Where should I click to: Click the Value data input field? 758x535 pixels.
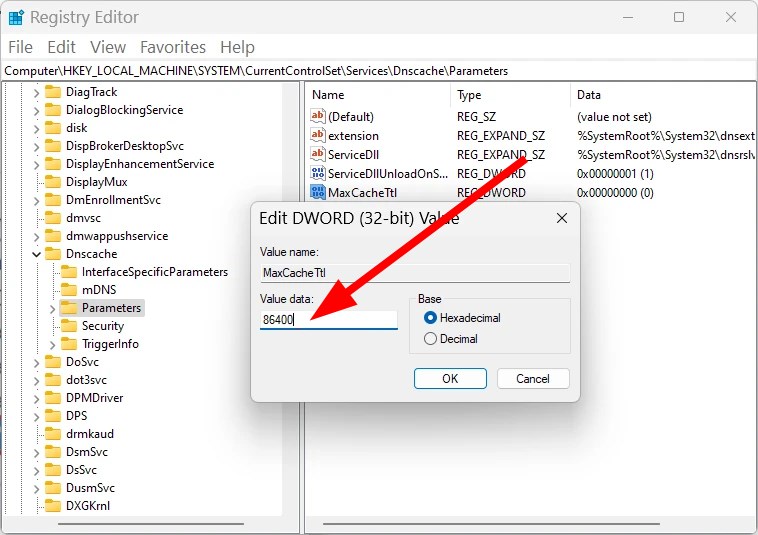[329, 319]
